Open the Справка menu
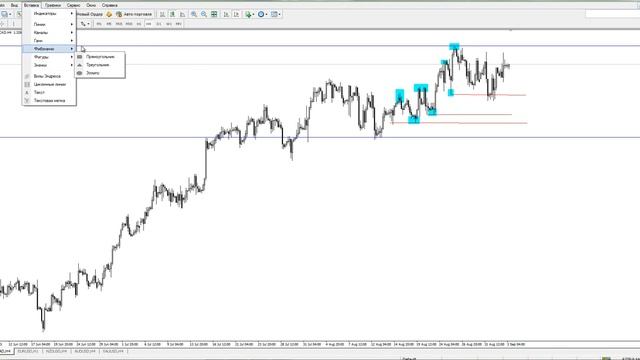 [109, 5]
